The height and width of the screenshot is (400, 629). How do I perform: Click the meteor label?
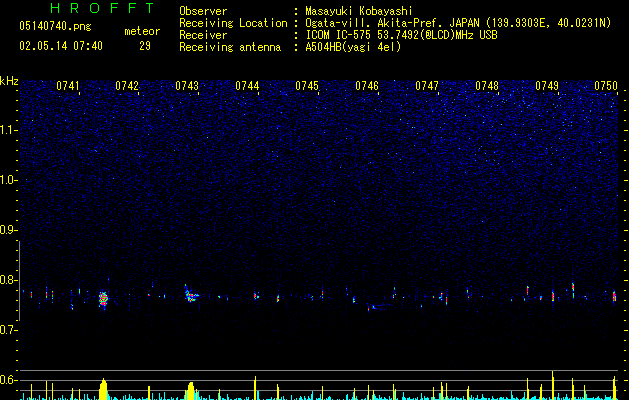pos(142,31)
